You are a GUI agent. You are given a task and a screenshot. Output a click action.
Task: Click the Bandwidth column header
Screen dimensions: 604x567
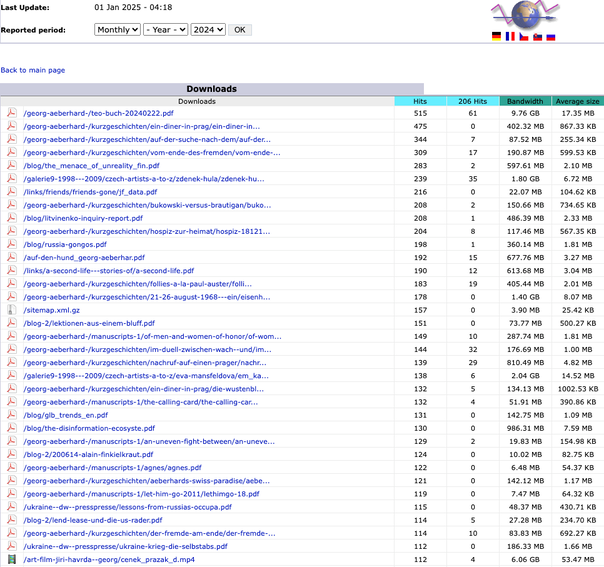(x=525, y=101)
